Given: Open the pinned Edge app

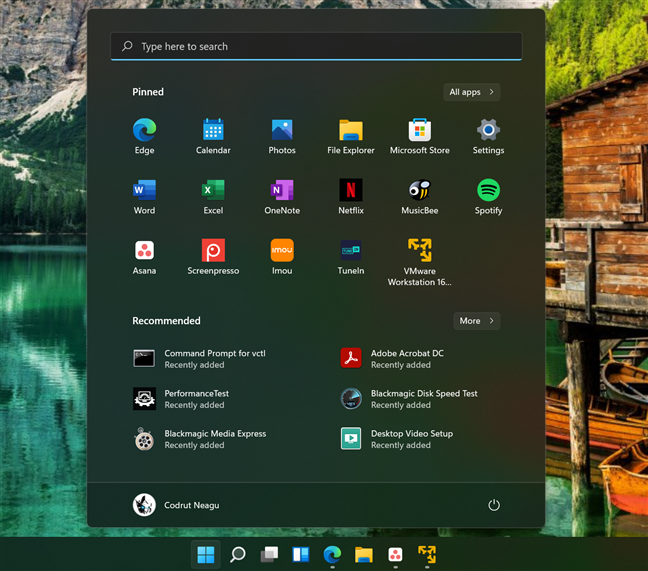Looking at the screenshot, I should coord(144,137).
